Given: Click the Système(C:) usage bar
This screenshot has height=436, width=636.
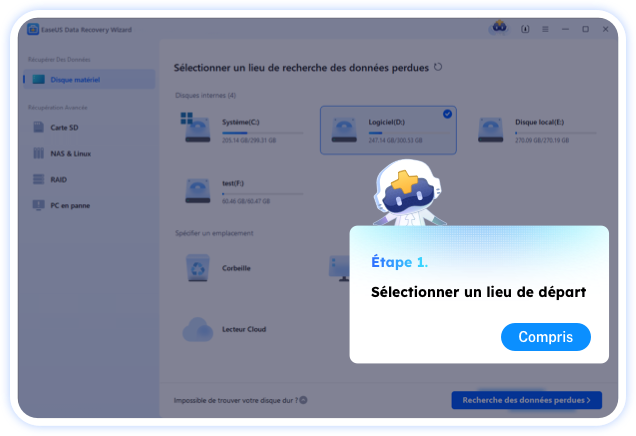Looking at the screenshot, I should click(x=262, y=133).
